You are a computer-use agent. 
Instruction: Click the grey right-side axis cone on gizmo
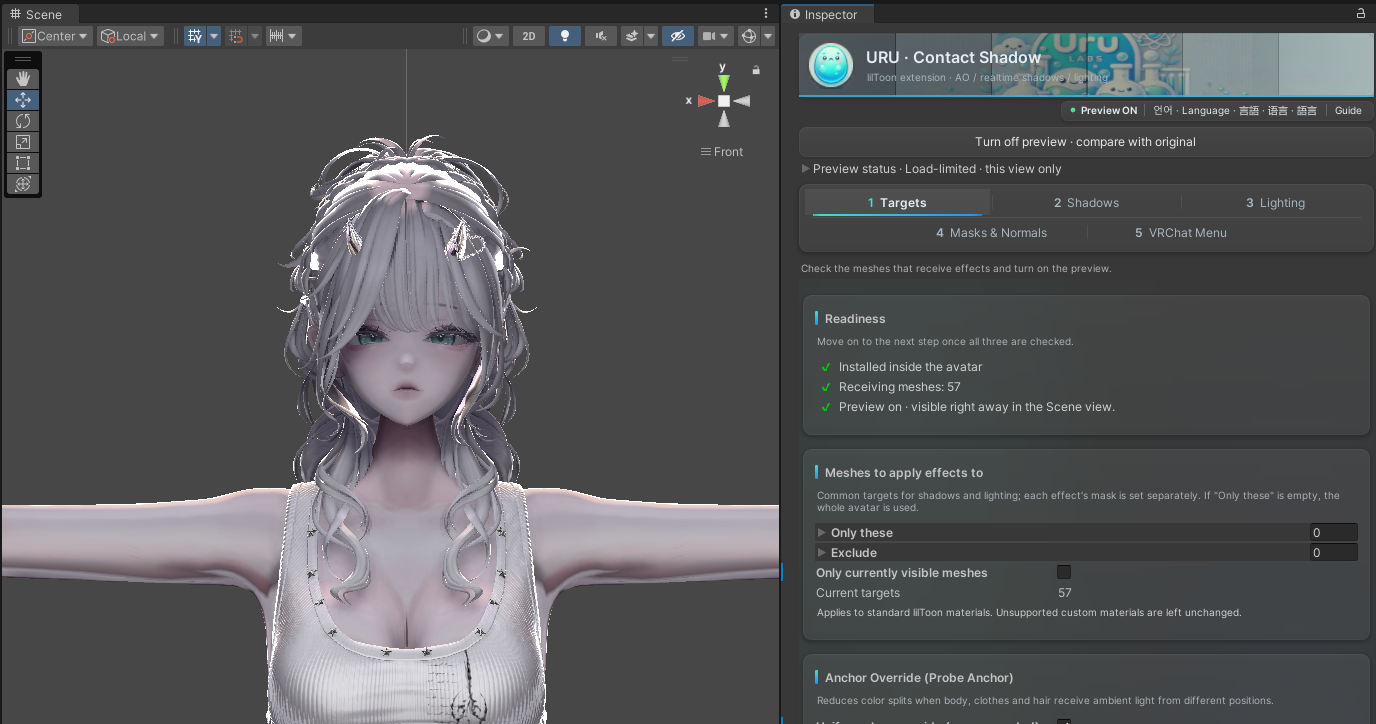[x=741, y=101]
